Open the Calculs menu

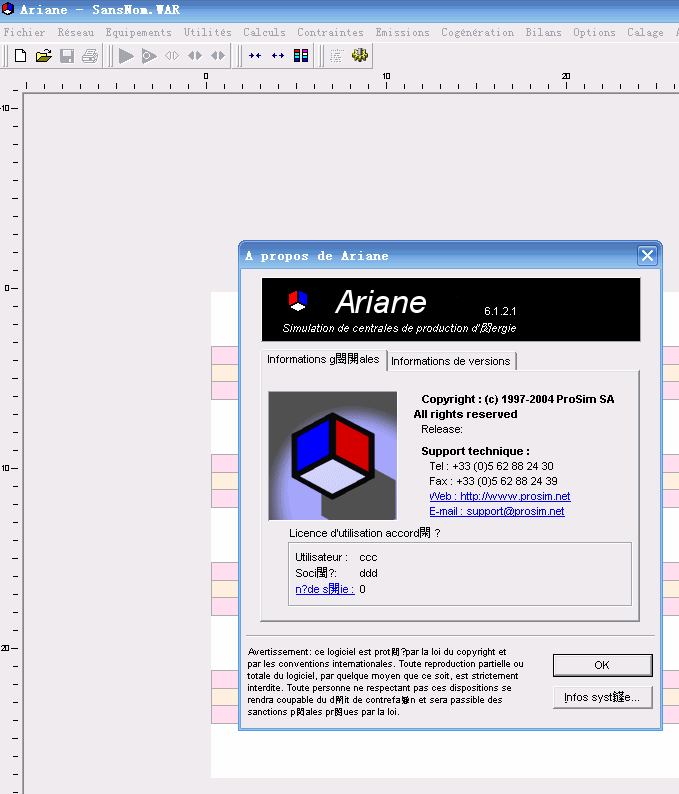tap(264, 32)
